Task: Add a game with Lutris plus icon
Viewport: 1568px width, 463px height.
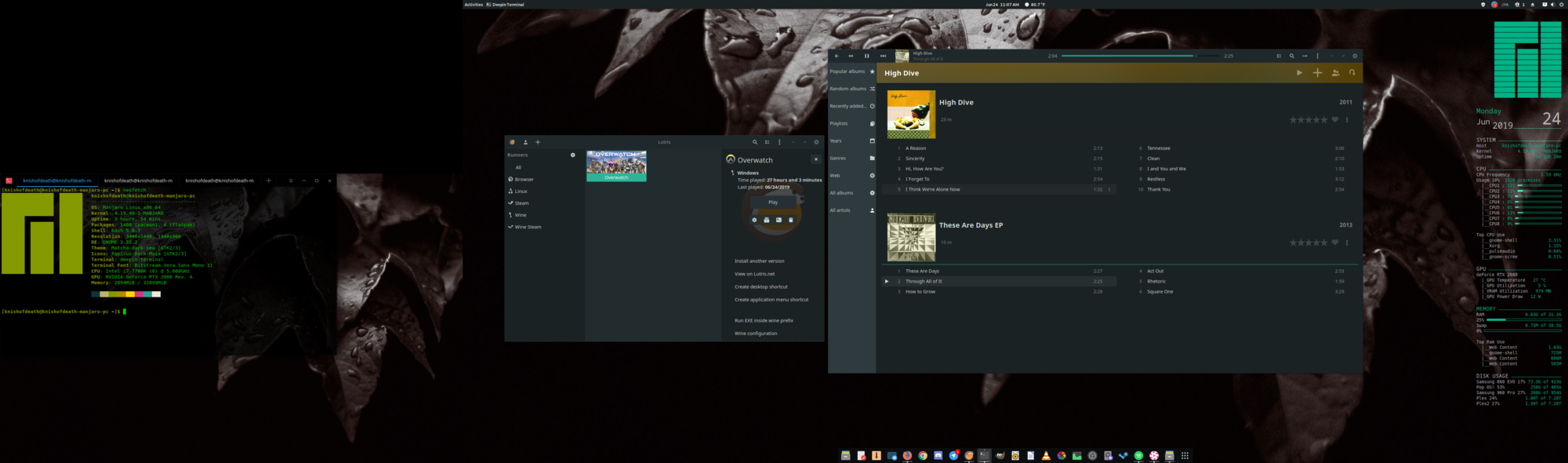Action: tap(538, 142)
